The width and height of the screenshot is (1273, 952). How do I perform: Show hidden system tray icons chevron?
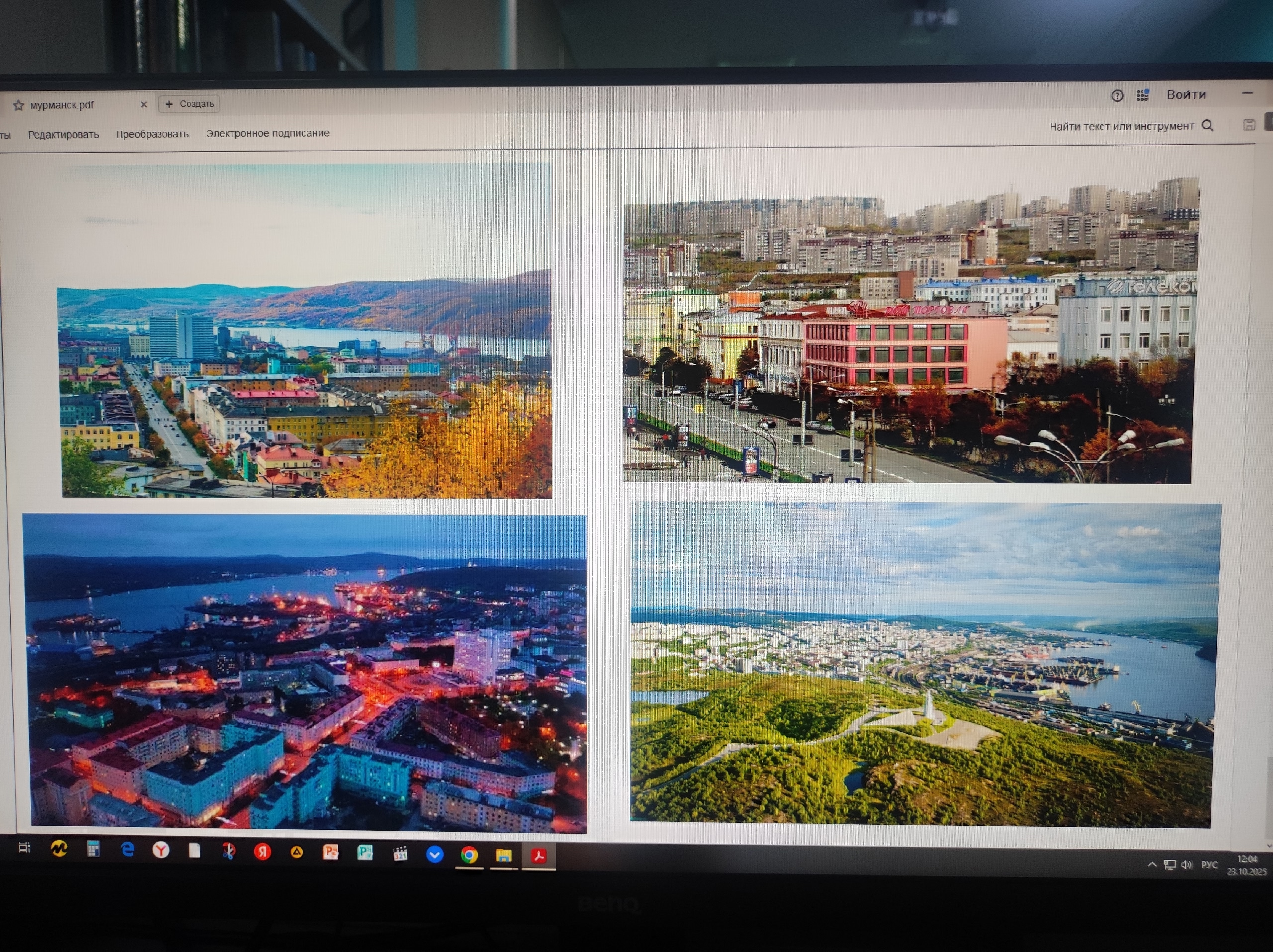1152,865
